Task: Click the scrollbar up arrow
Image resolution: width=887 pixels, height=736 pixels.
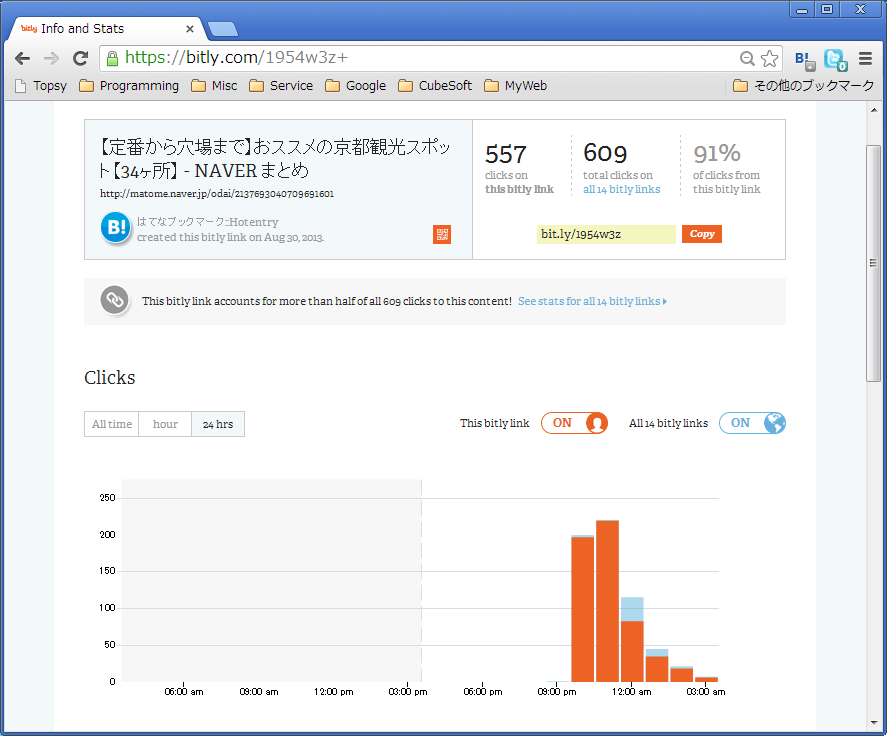Action: click(874, 110)
